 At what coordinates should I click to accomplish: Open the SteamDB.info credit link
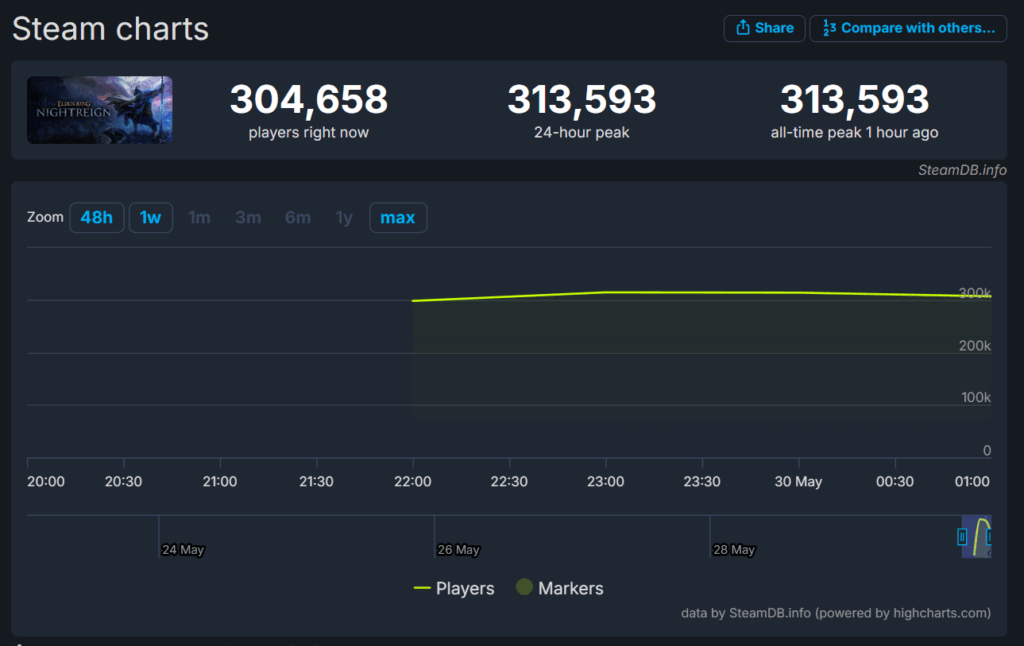coord(962,170)
